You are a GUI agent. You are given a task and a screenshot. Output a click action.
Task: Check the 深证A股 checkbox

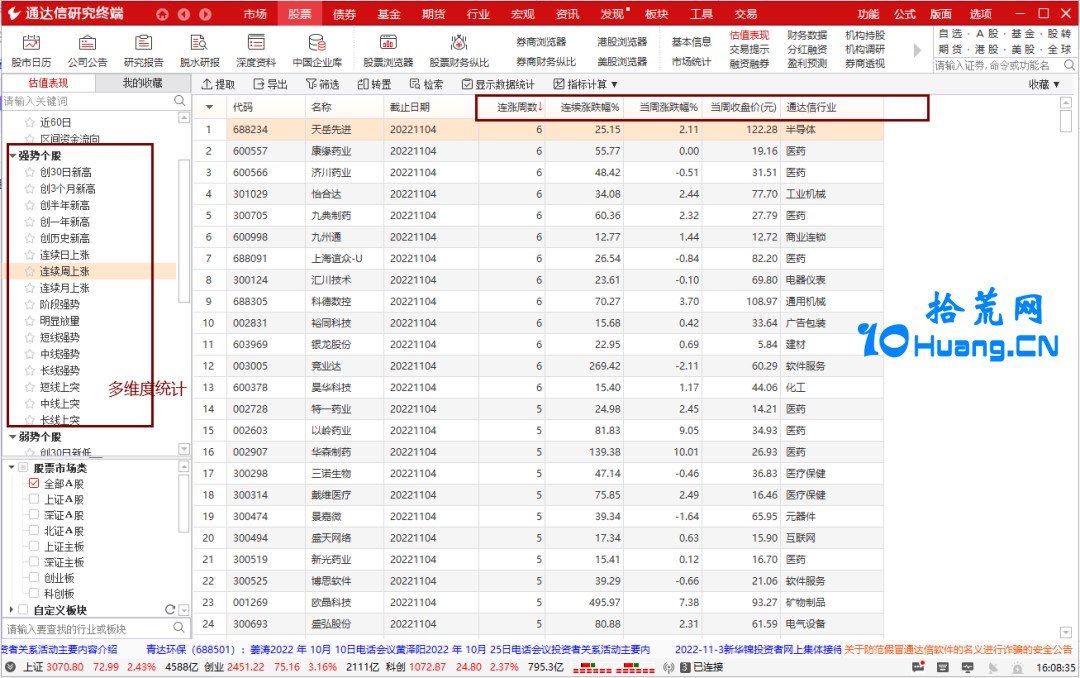coord(34,515)
